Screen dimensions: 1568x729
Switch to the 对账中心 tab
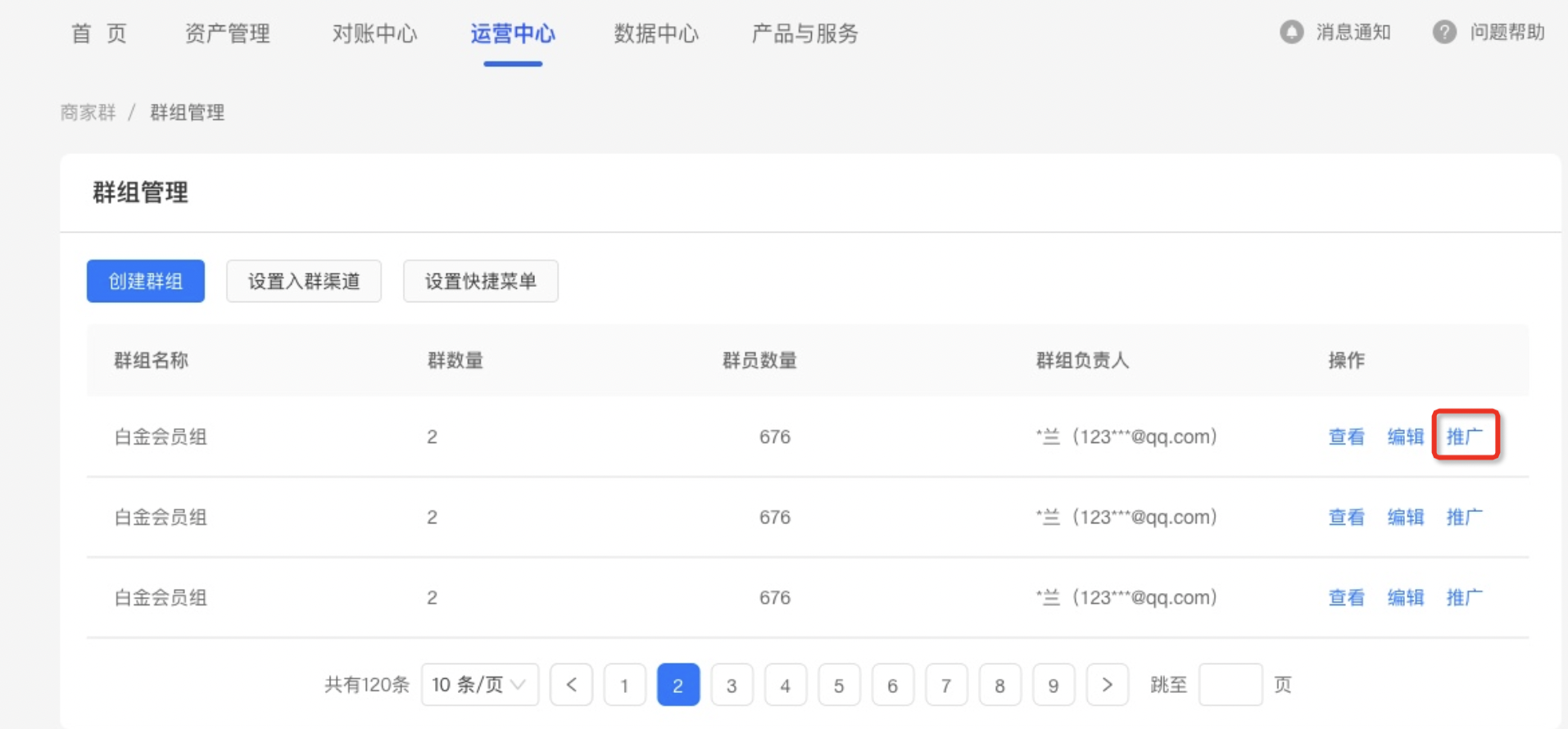pyautogui.click(x=374, y=34)
